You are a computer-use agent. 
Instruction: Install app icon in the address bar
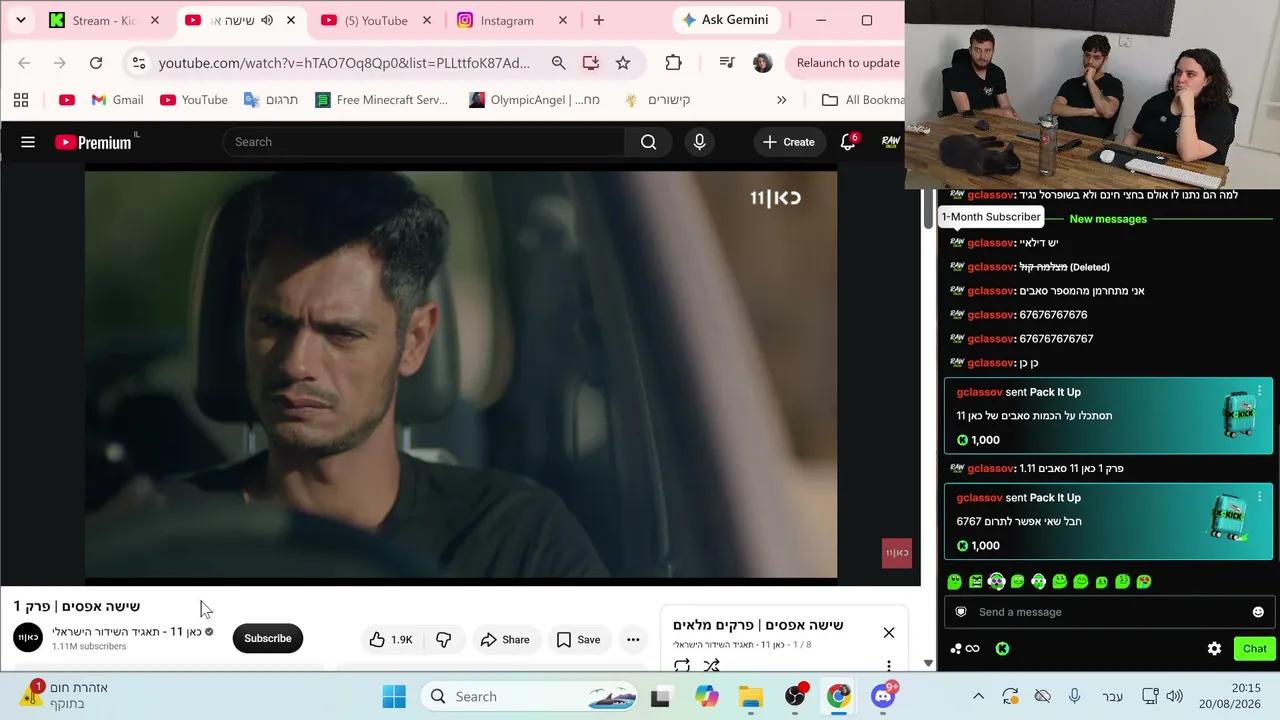pos(591,63)
